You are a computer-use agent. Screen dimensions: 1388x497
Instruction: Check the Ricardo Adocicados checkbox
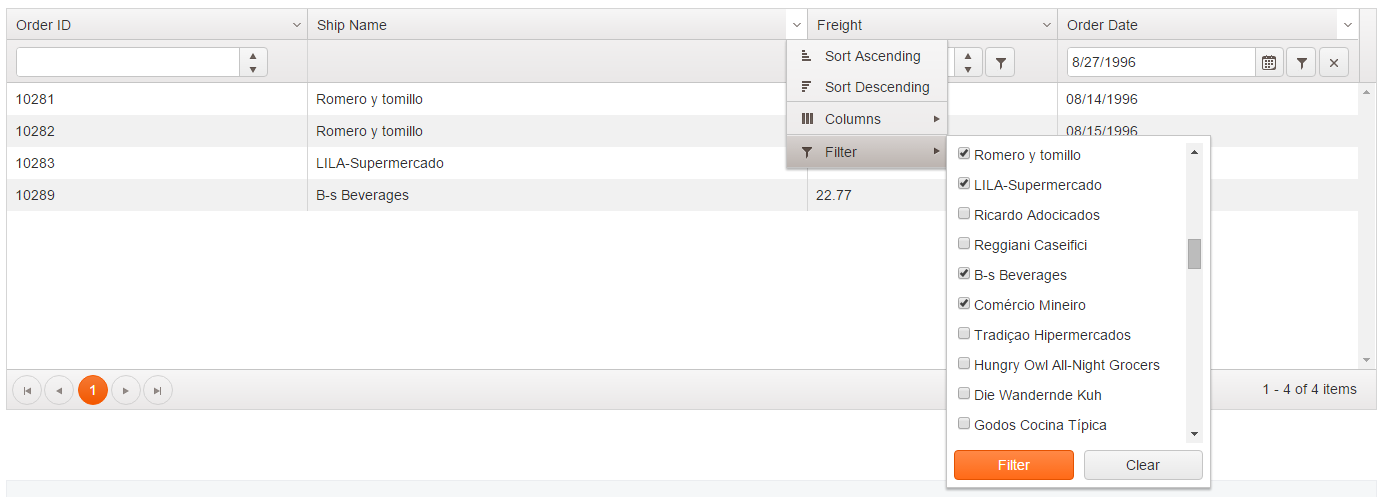(x=964, y=214)
